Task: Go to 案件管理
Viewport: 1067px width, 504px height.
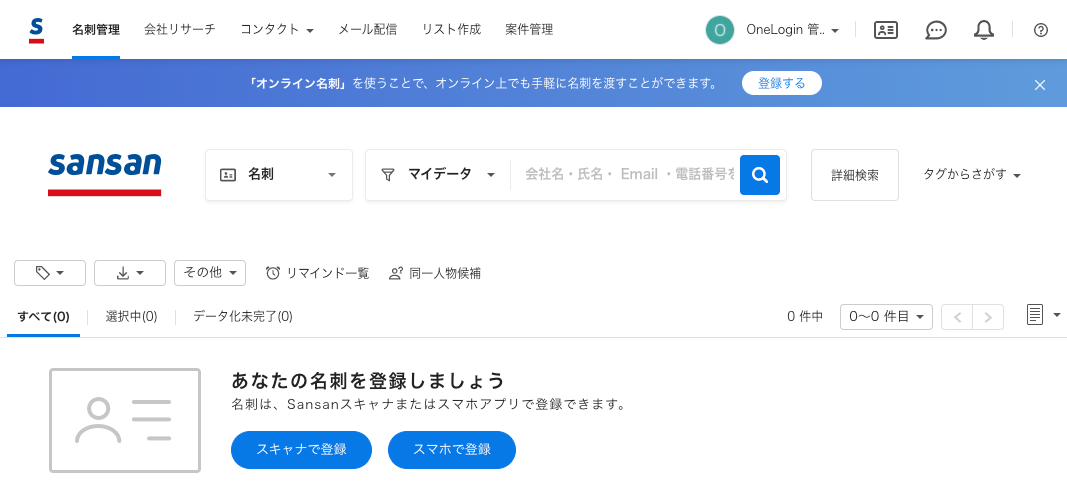Action: click(x=529, y=30)
